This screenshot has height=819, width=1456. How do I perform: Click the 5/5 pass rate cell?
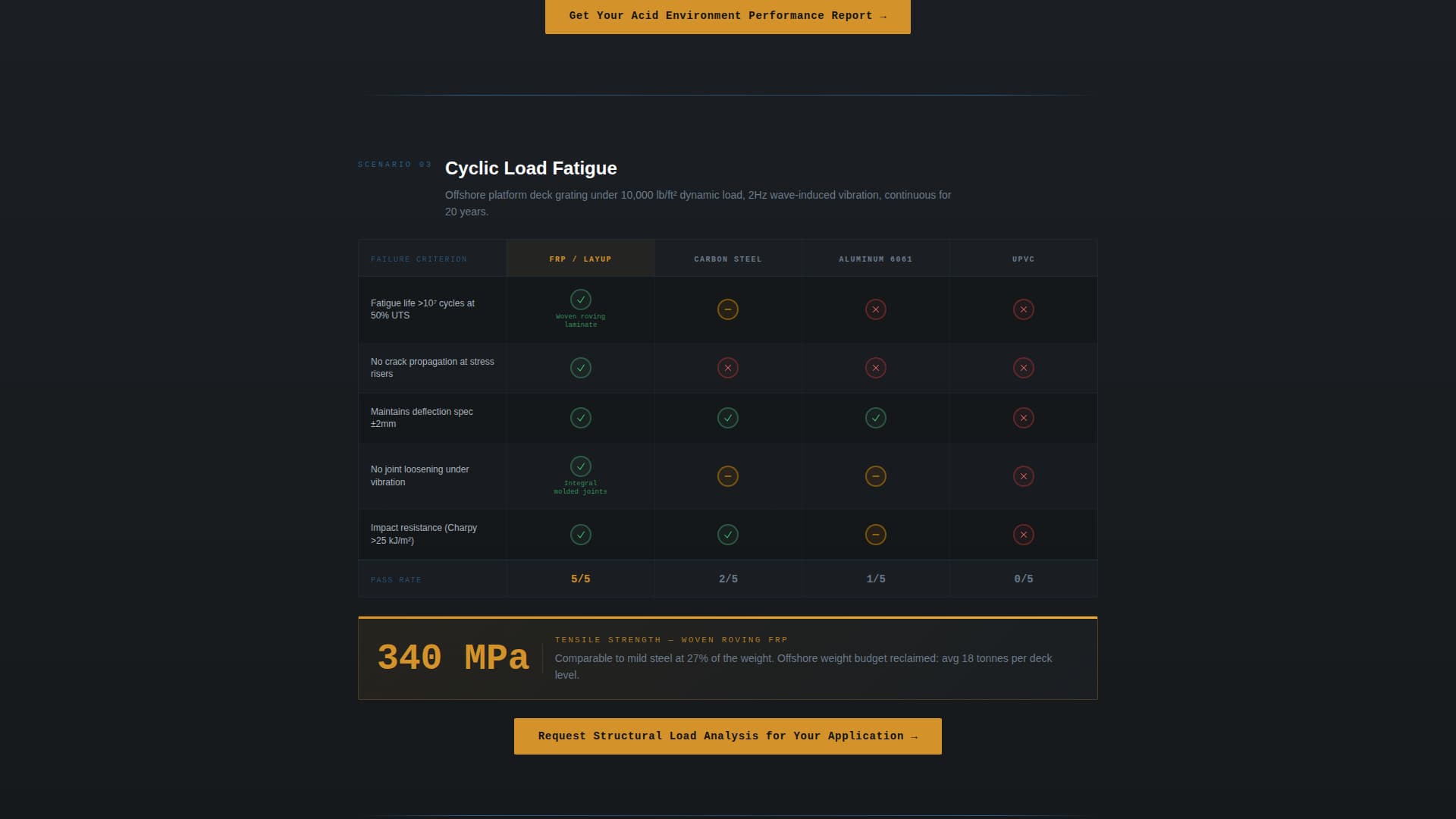(580, 578)
